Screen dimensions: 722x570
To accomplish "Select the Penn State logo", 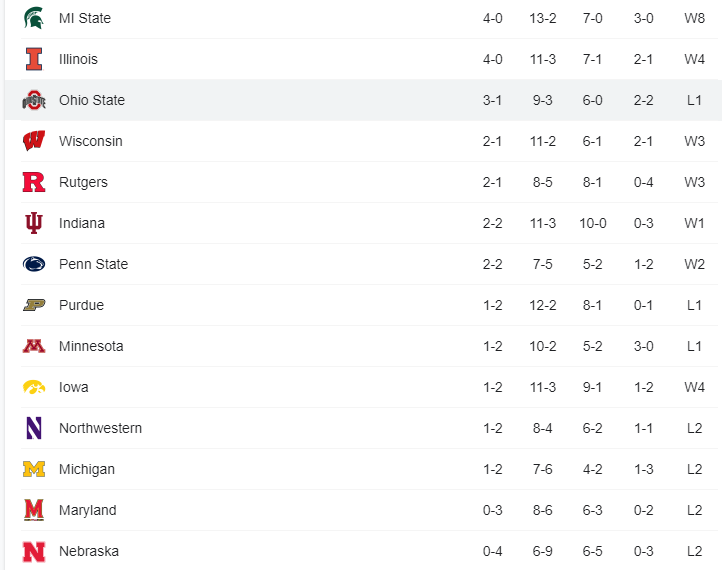I will coord(34,264).
